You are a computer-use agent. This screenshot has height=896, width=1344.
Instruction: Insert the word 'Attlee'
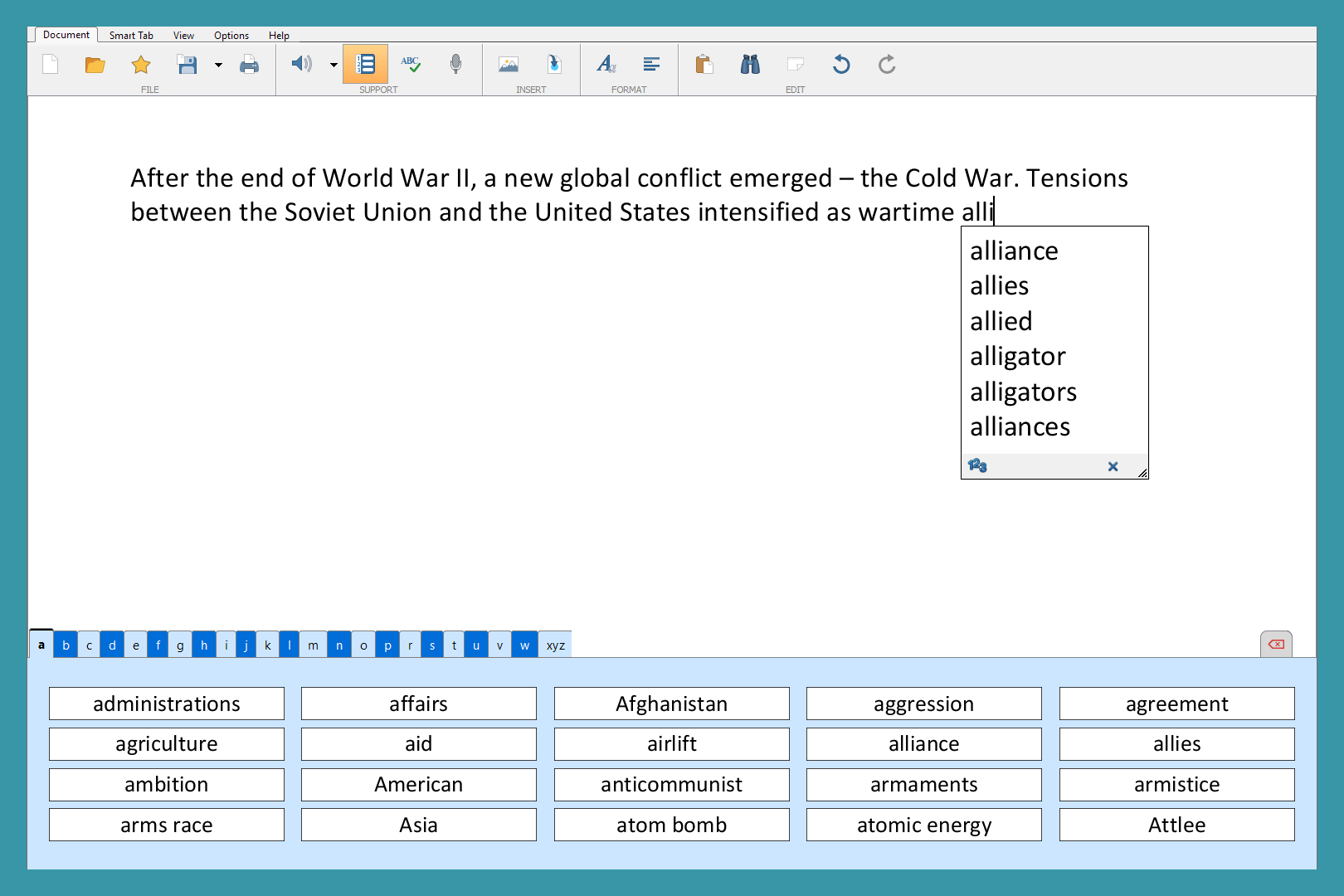(x=1177, y=825)
